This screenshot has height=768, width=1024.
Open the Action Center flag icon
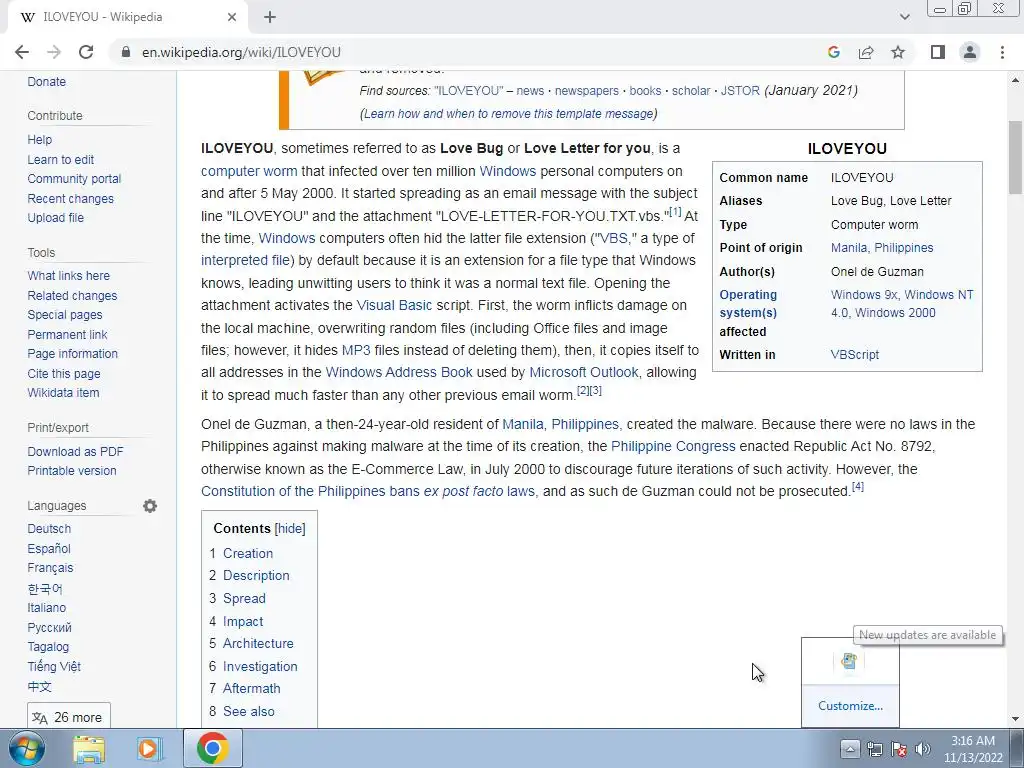[899, 749]
